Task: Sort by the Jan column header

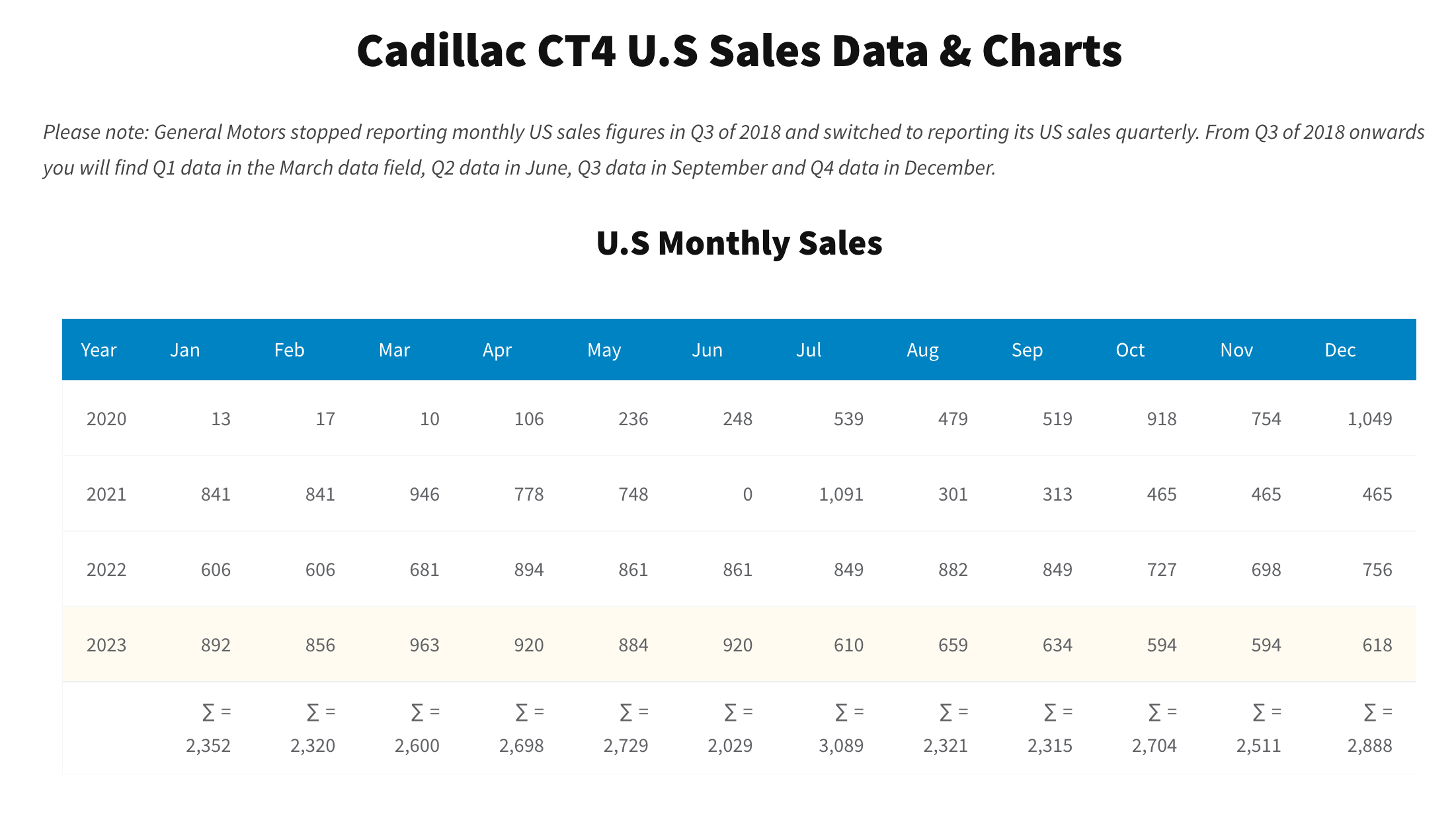Action: 185,350
